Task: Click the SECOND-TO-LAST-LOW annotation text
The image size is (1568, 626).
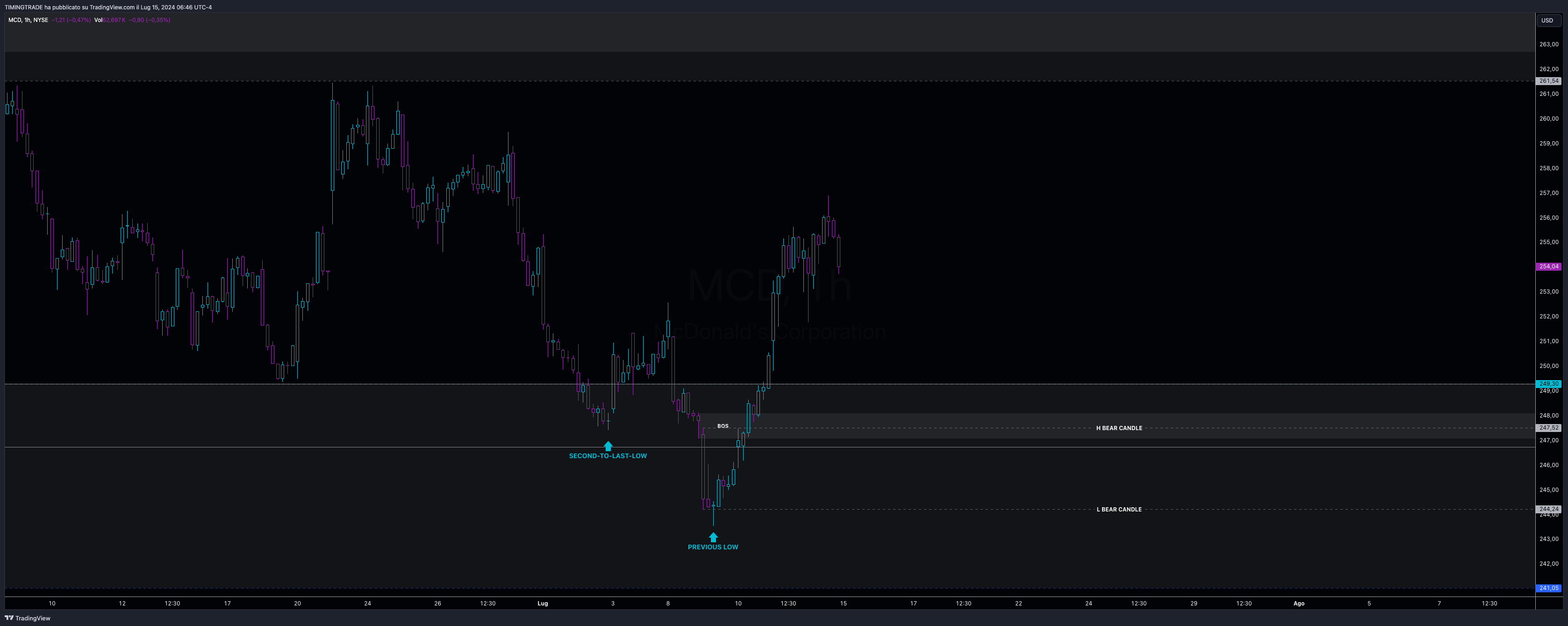Action: coord(608,456)
